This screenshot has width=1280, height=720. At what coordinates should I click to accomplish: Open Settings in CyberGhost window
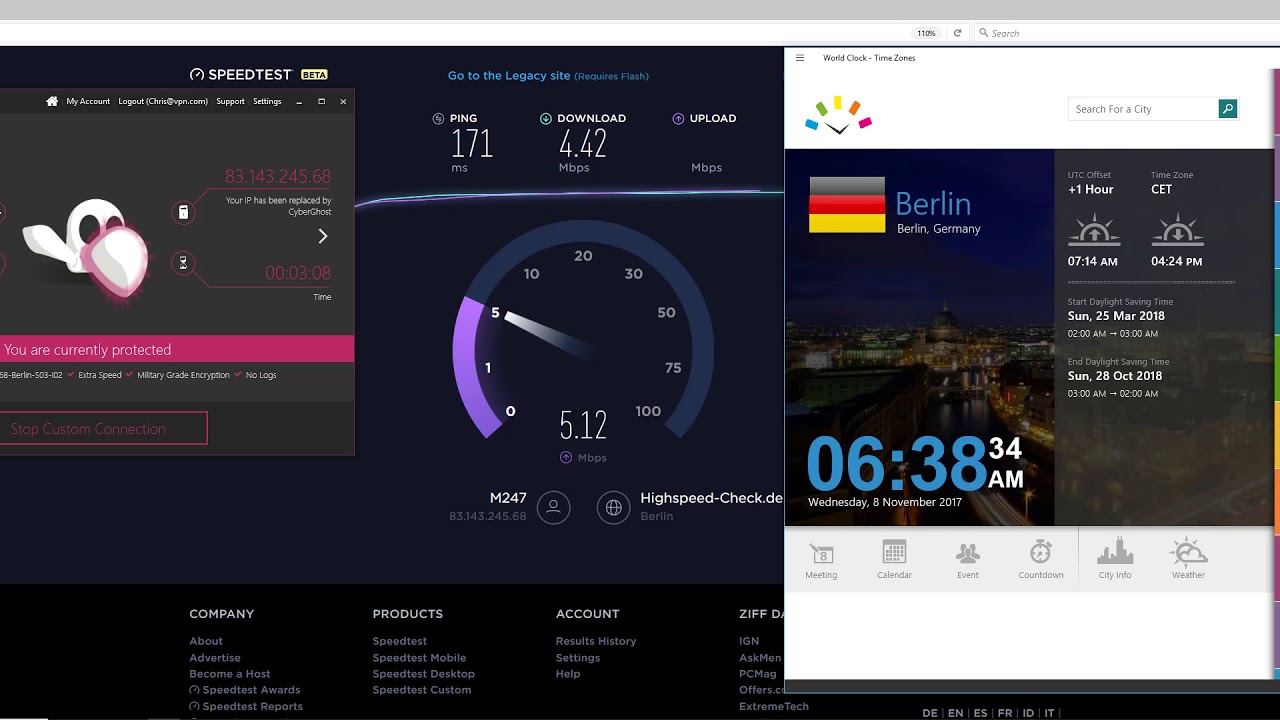click(x=267, y=101)
